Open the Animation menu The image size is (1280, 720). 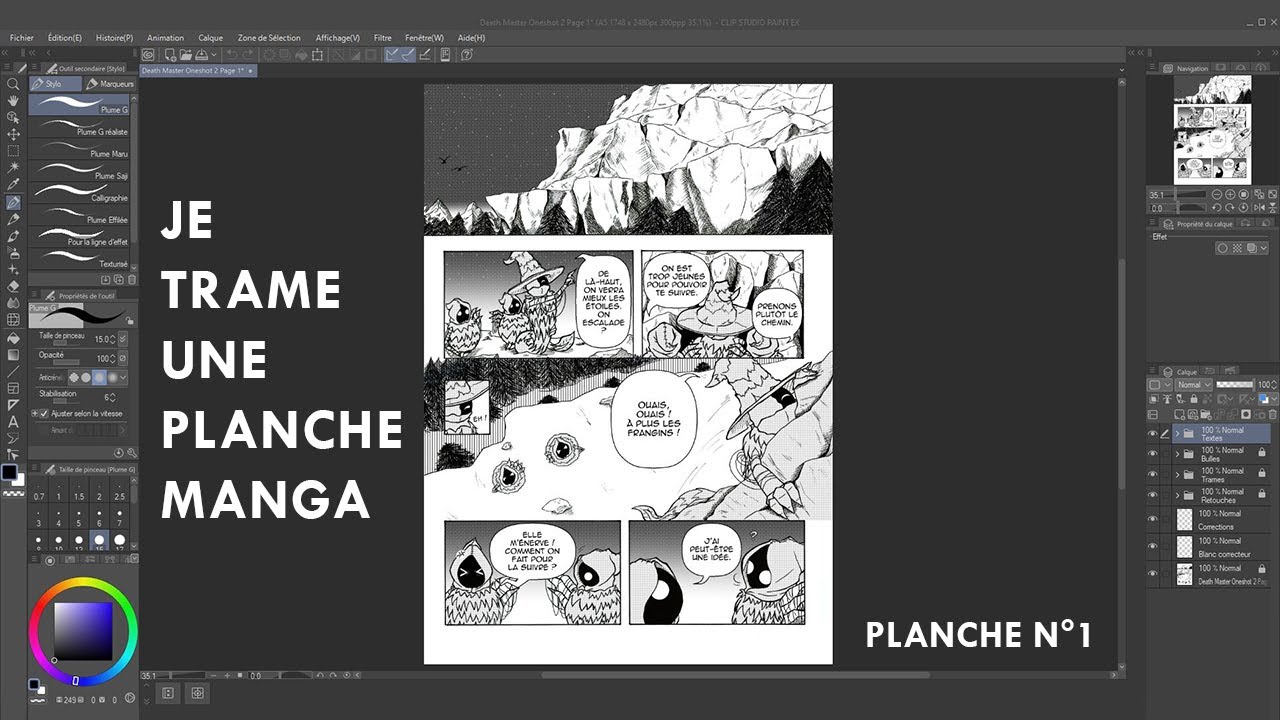pos(165,38)
